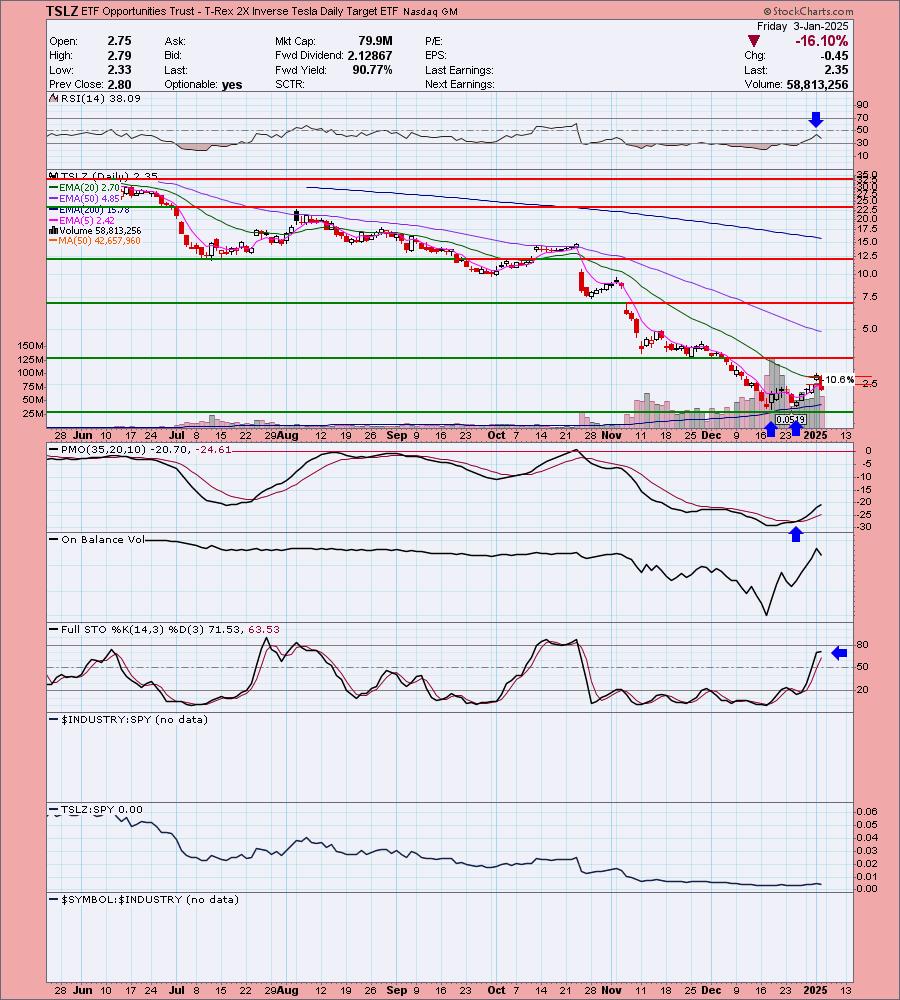Click the EMA(20) 2.70 legend text

[89, 188]
